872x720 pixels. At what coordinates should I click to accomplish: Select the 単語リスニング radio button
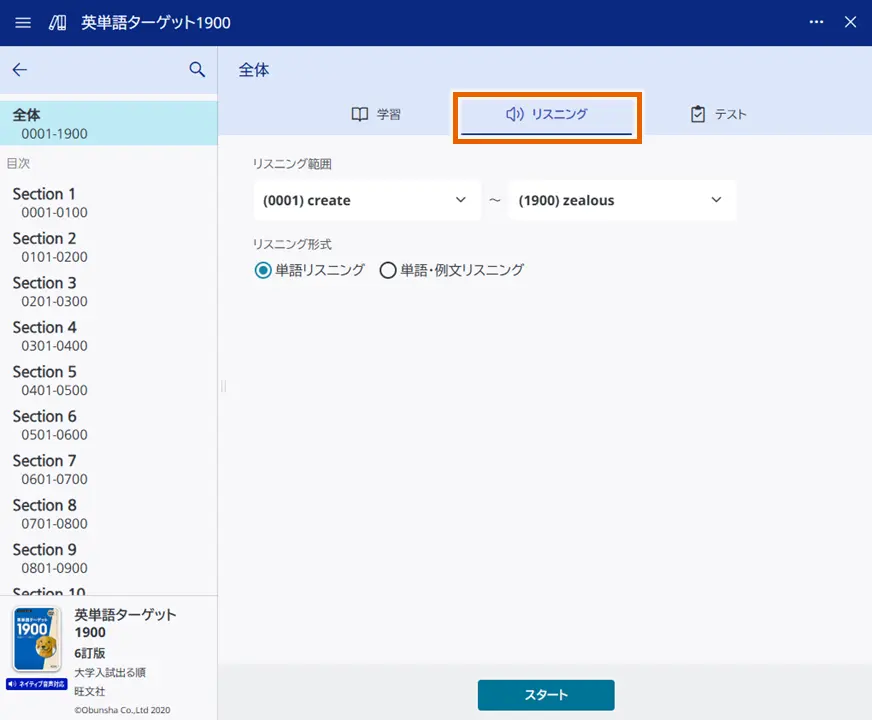coord(262,269)
